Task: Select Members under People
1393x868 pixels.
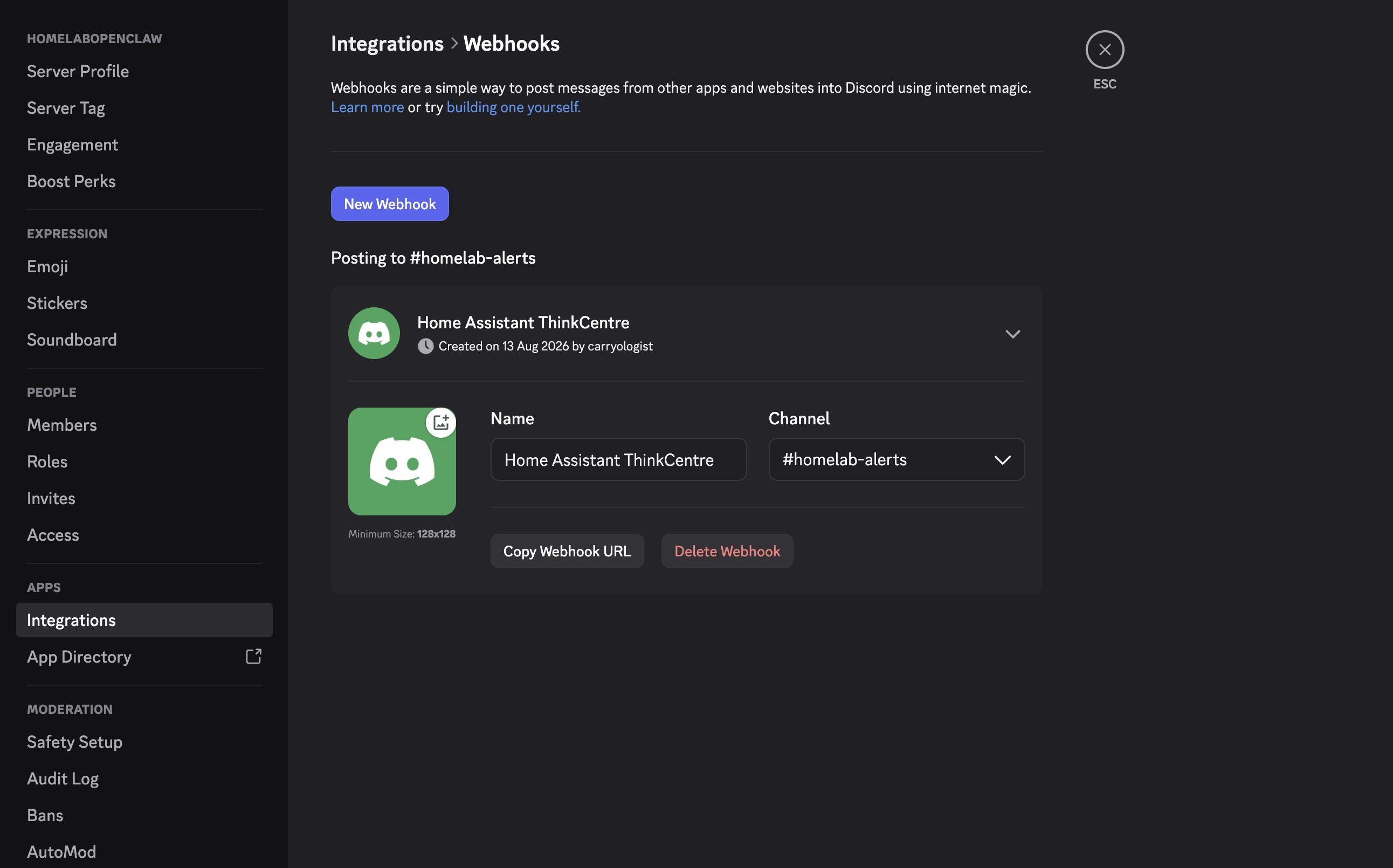Action: (x=144, y=425)
